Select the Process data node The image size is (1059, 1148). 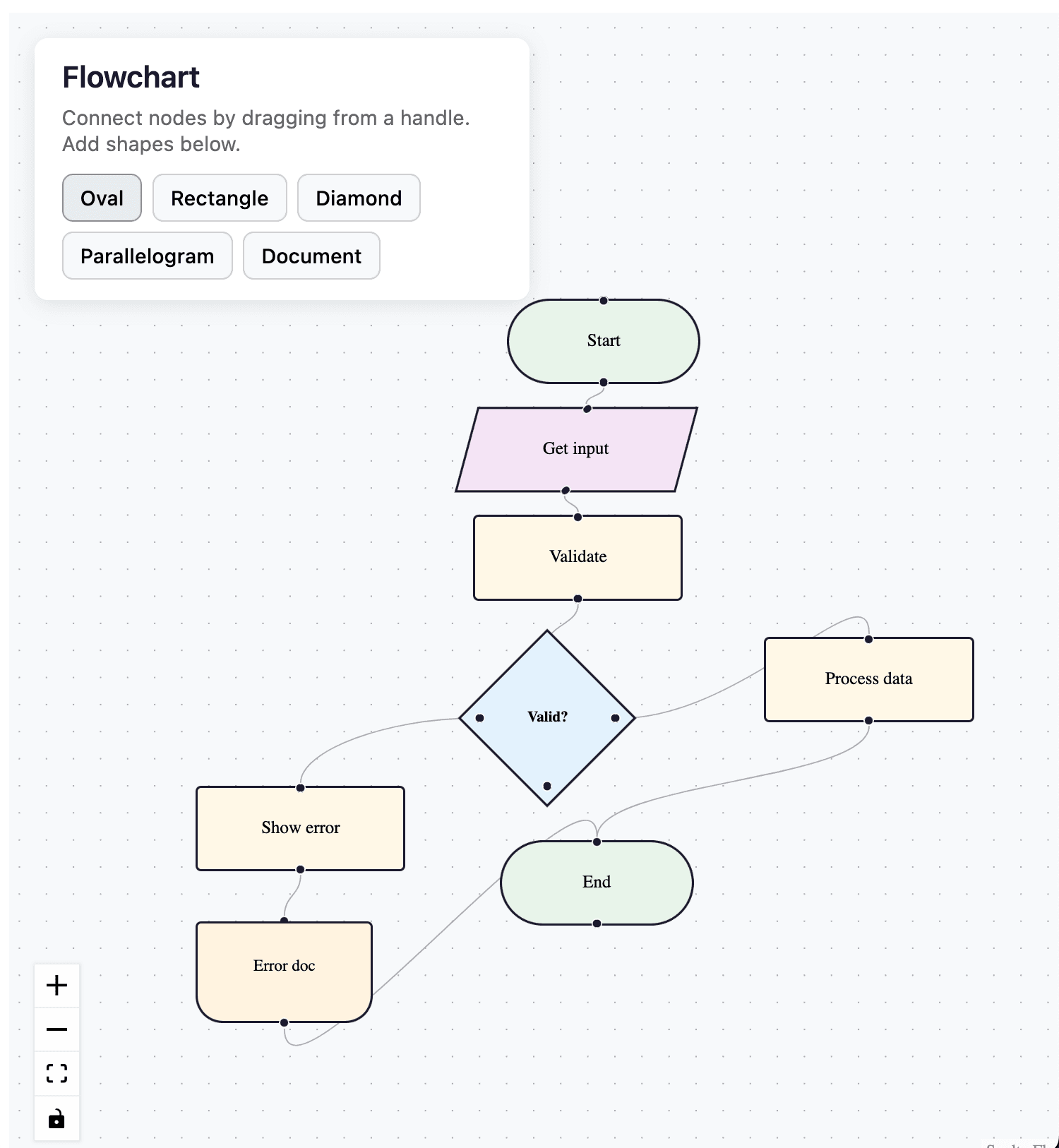868,678
